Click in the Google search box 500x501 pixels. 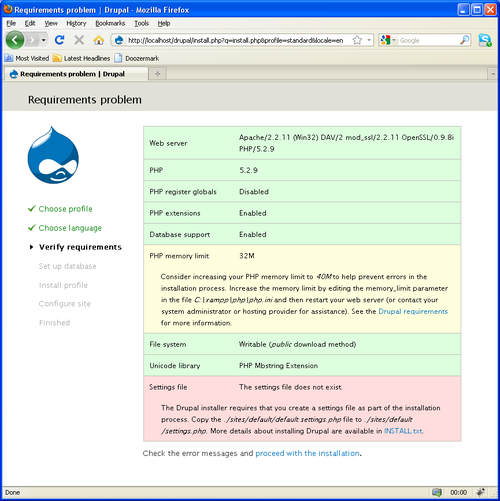428,40
